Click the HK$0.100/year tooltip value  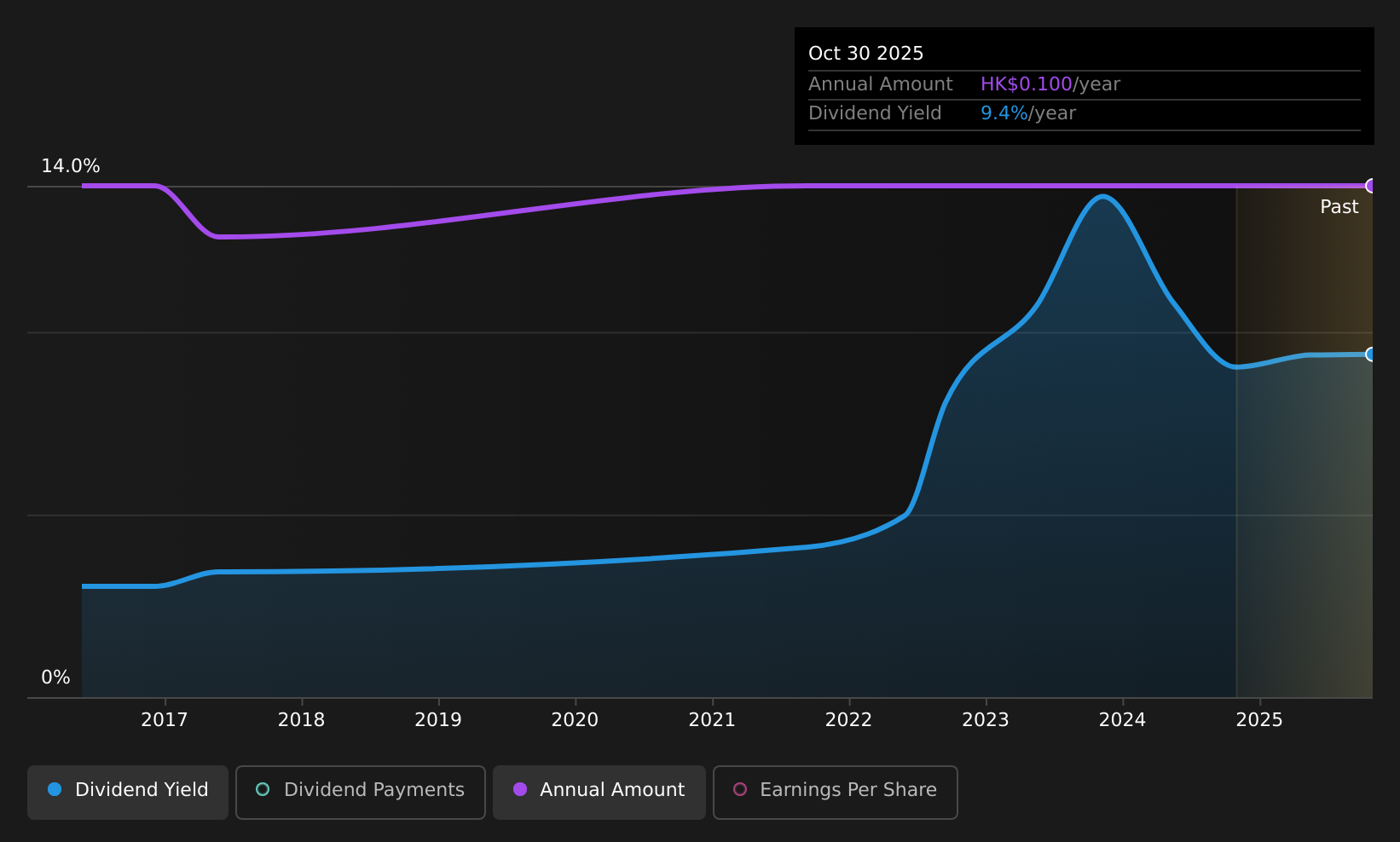(1050, 84)
